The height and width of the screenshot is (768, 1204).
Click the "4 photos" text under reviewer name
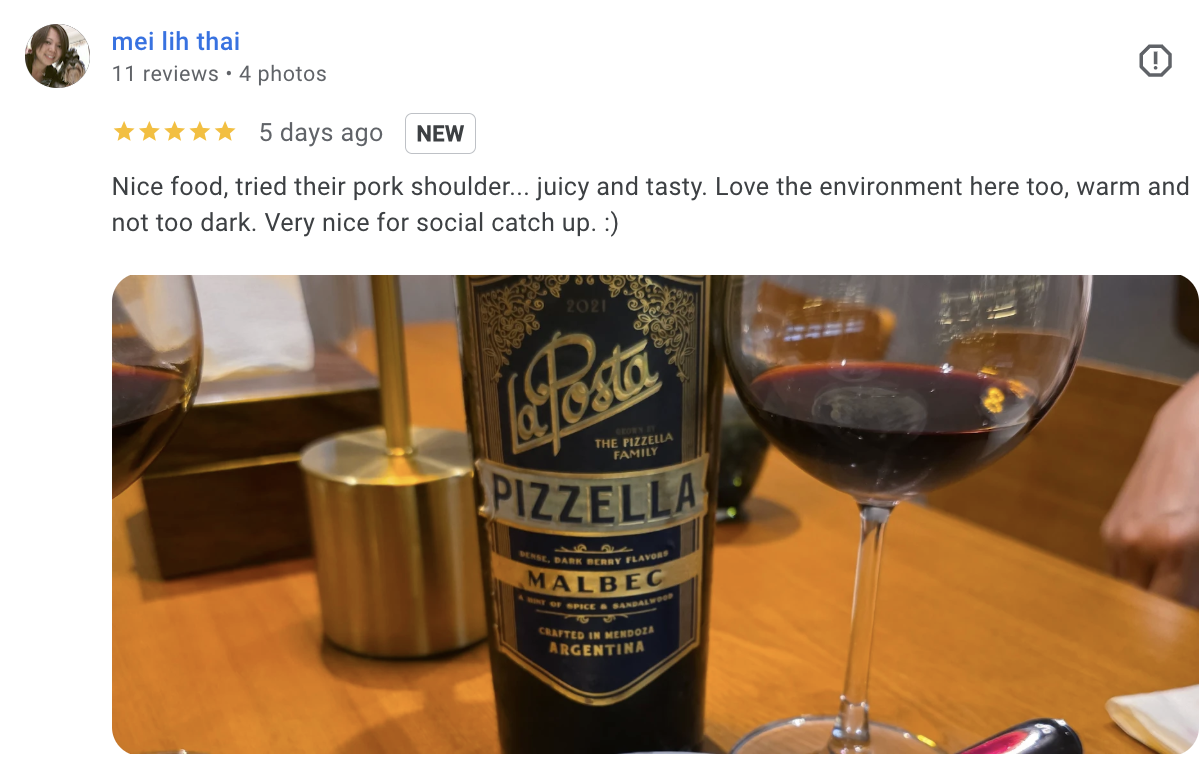[x=283, y=74]
